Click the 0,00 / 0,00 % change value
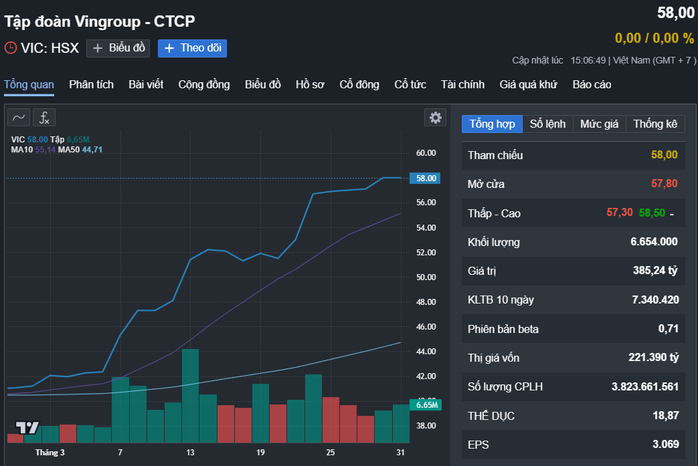The height and width of the screenshot is (466, 698). 654,38
